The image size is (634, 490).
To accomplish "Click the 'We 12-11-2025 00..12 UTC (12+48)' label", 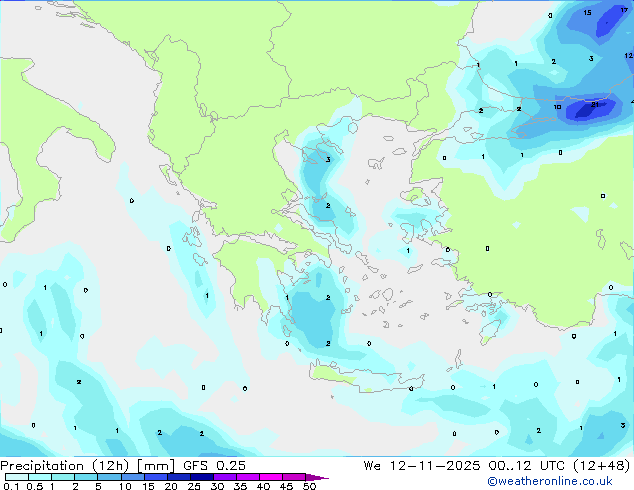I will (x=497, y=466).
